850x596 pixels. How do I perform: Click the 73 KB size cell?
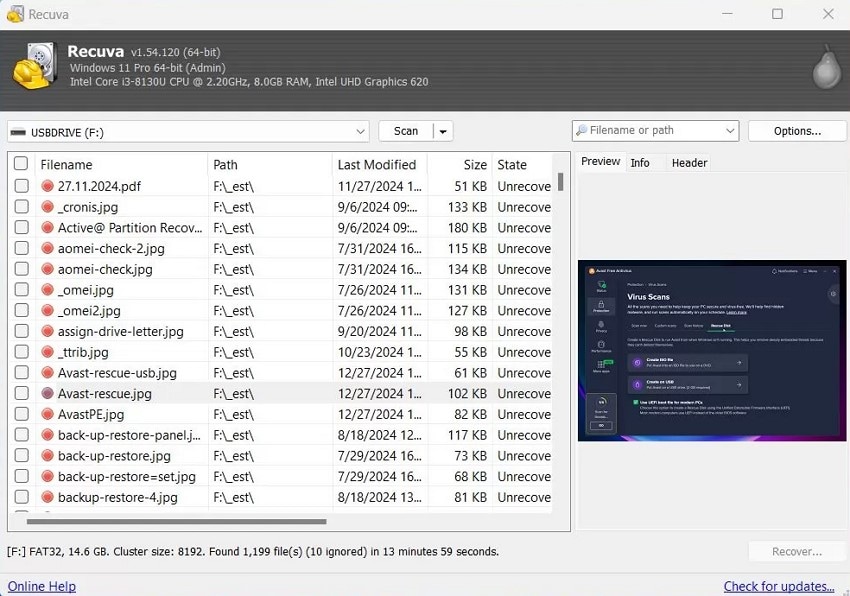point(470,456)
